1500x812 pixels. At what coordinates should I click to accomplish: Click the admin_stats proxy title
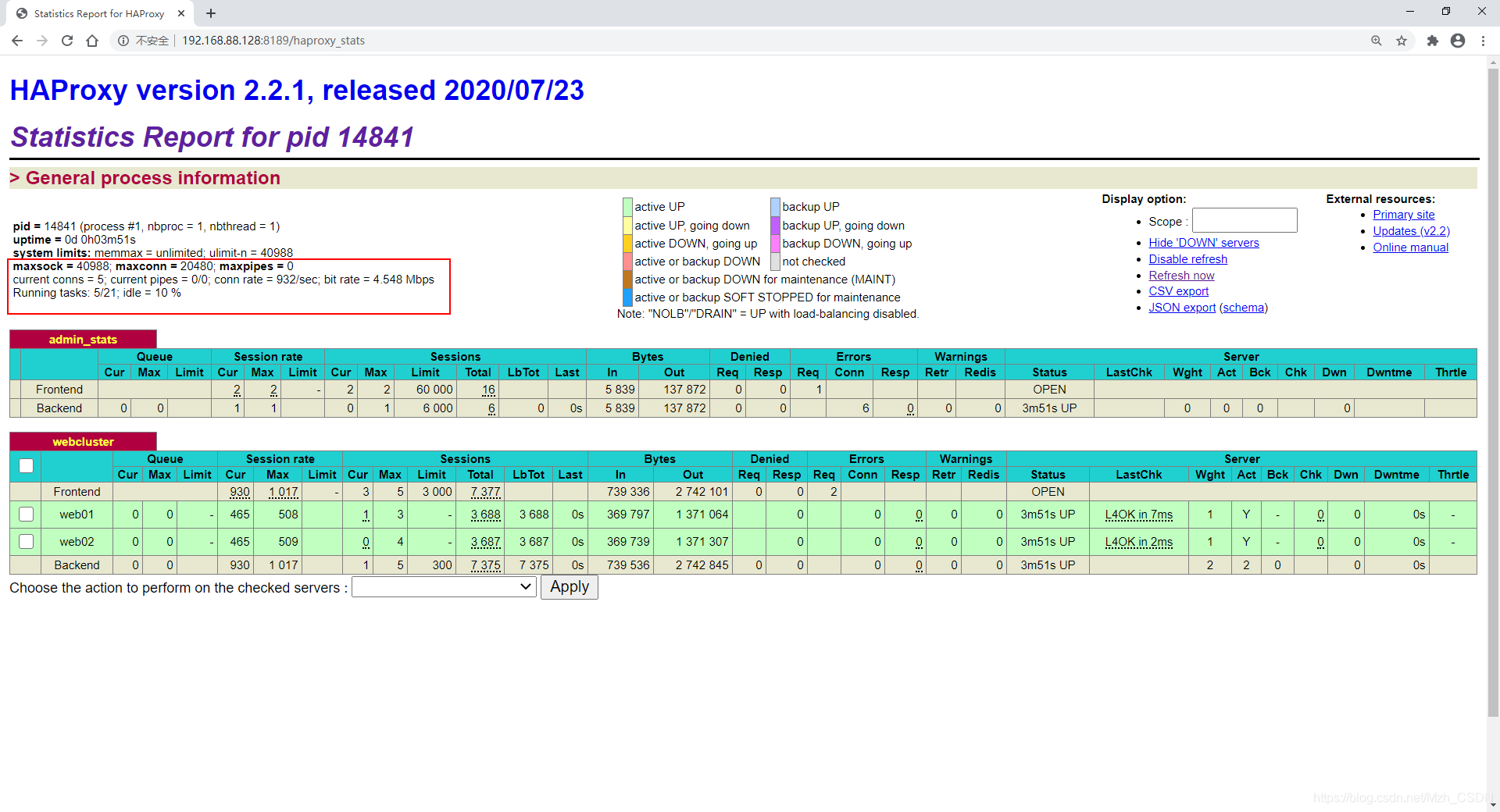click(83, 340)
